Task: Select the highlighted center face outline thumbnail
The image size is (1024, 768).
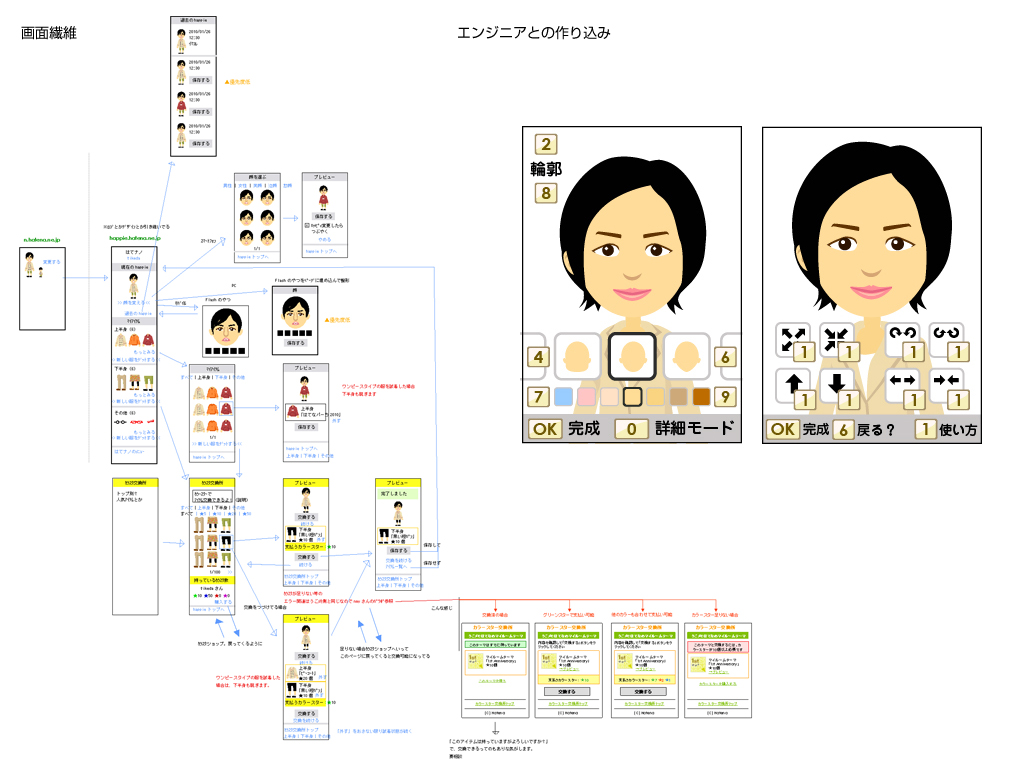Action: pyautogui.click(x=632, y=356)
